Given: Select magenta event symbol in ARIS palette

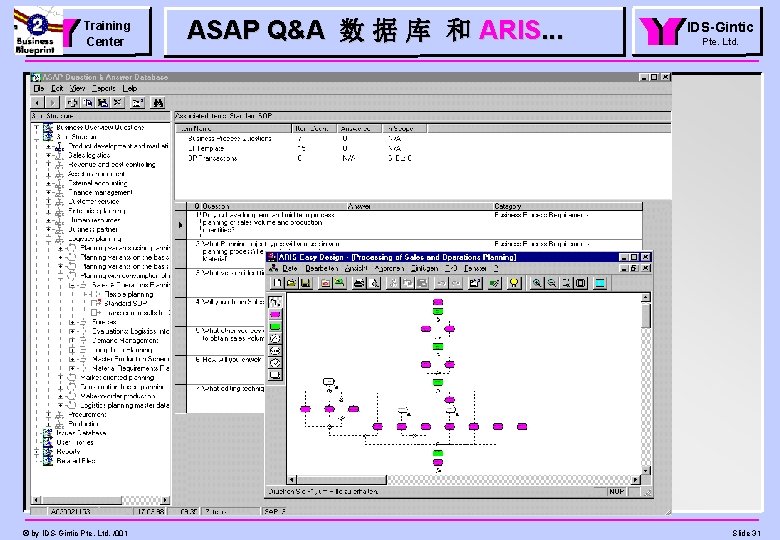Looking at the screenshot, I should point(275,314).
